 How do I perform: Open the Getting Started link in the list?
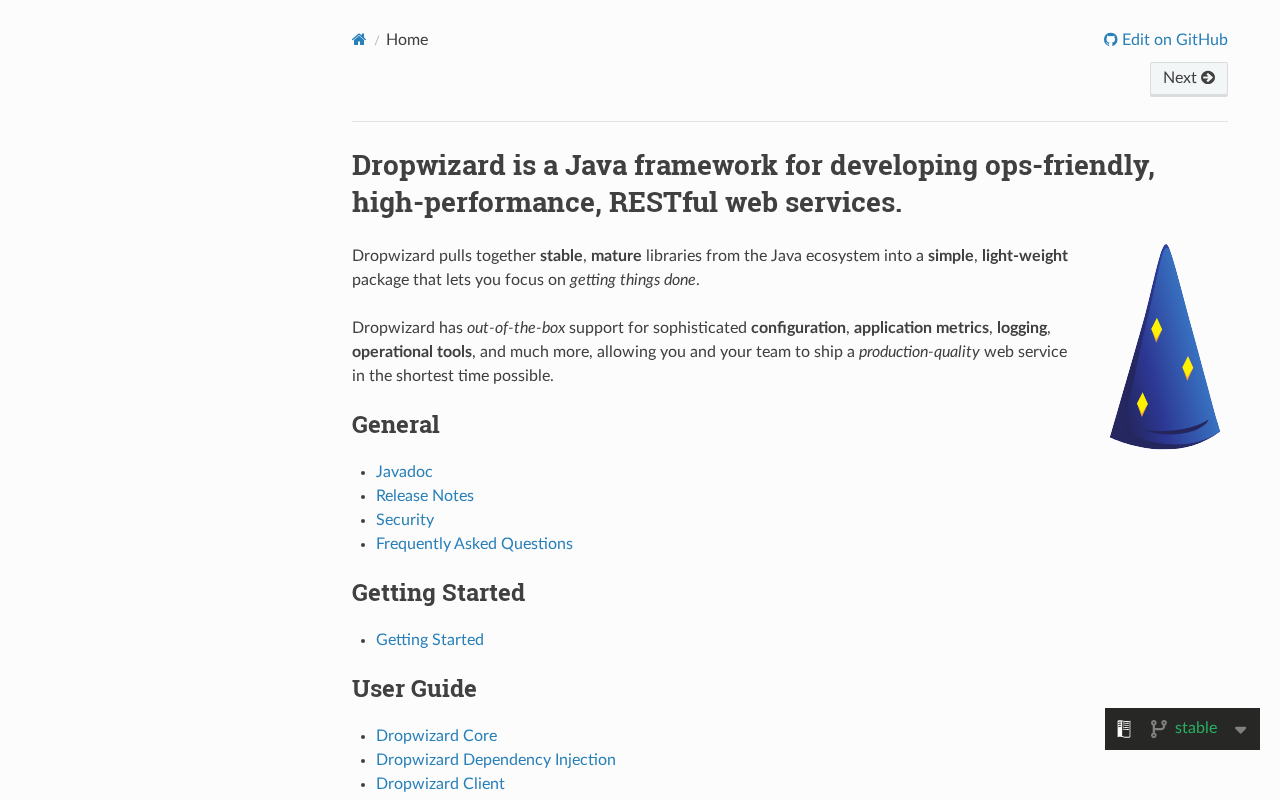click(x=430, y=640)
